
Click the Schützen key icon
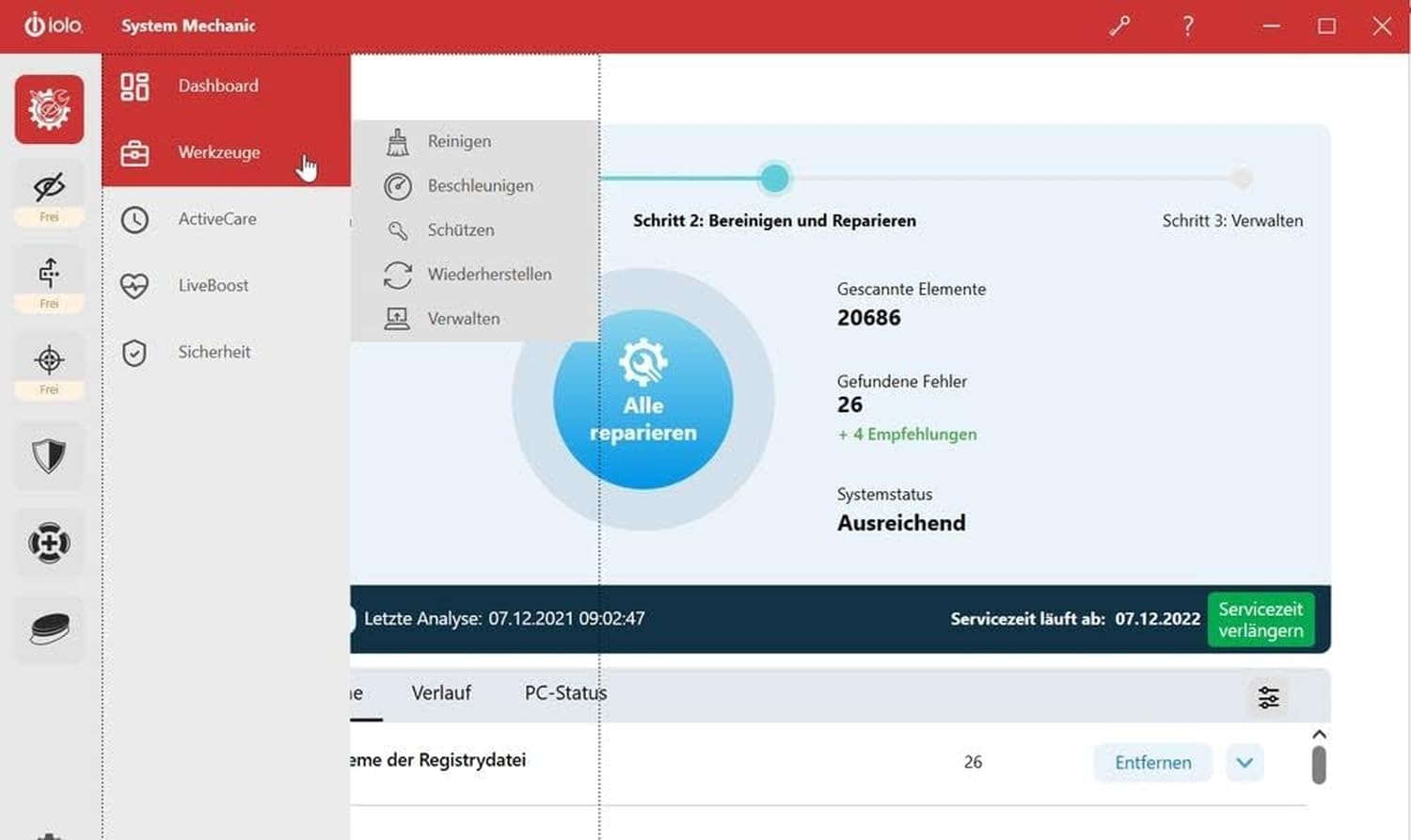click(398, 230)
